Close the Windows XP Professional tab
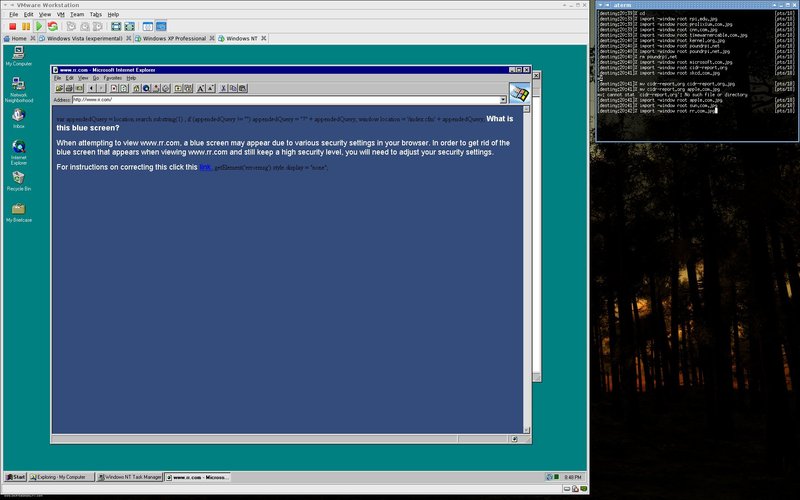The image size is (800, 500). [212, 38]
